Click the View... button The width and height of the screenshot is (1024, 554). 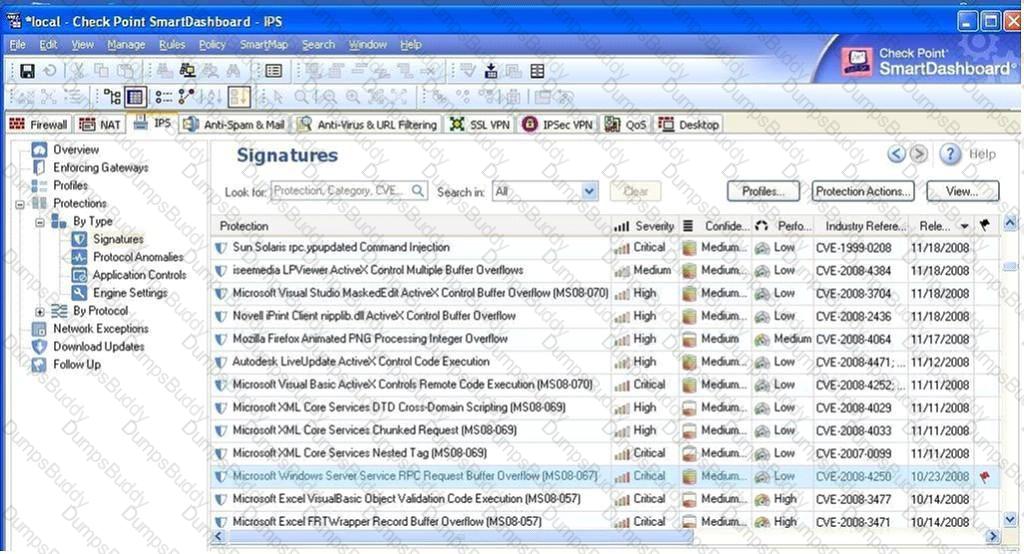click(x=962, y=191)
